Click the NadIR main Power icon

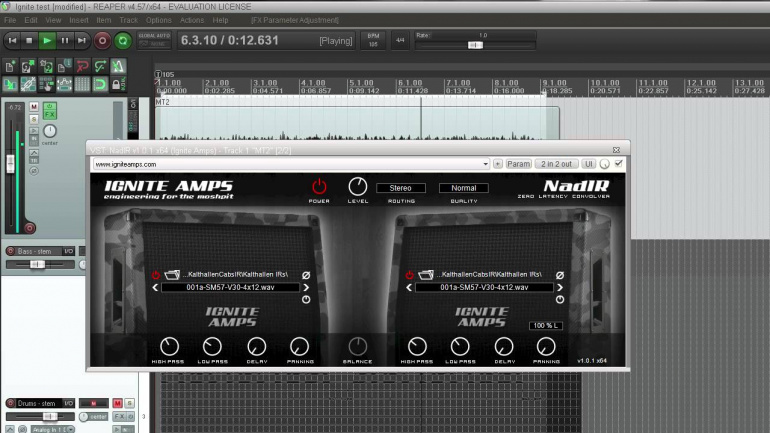(x=319, y=187)
